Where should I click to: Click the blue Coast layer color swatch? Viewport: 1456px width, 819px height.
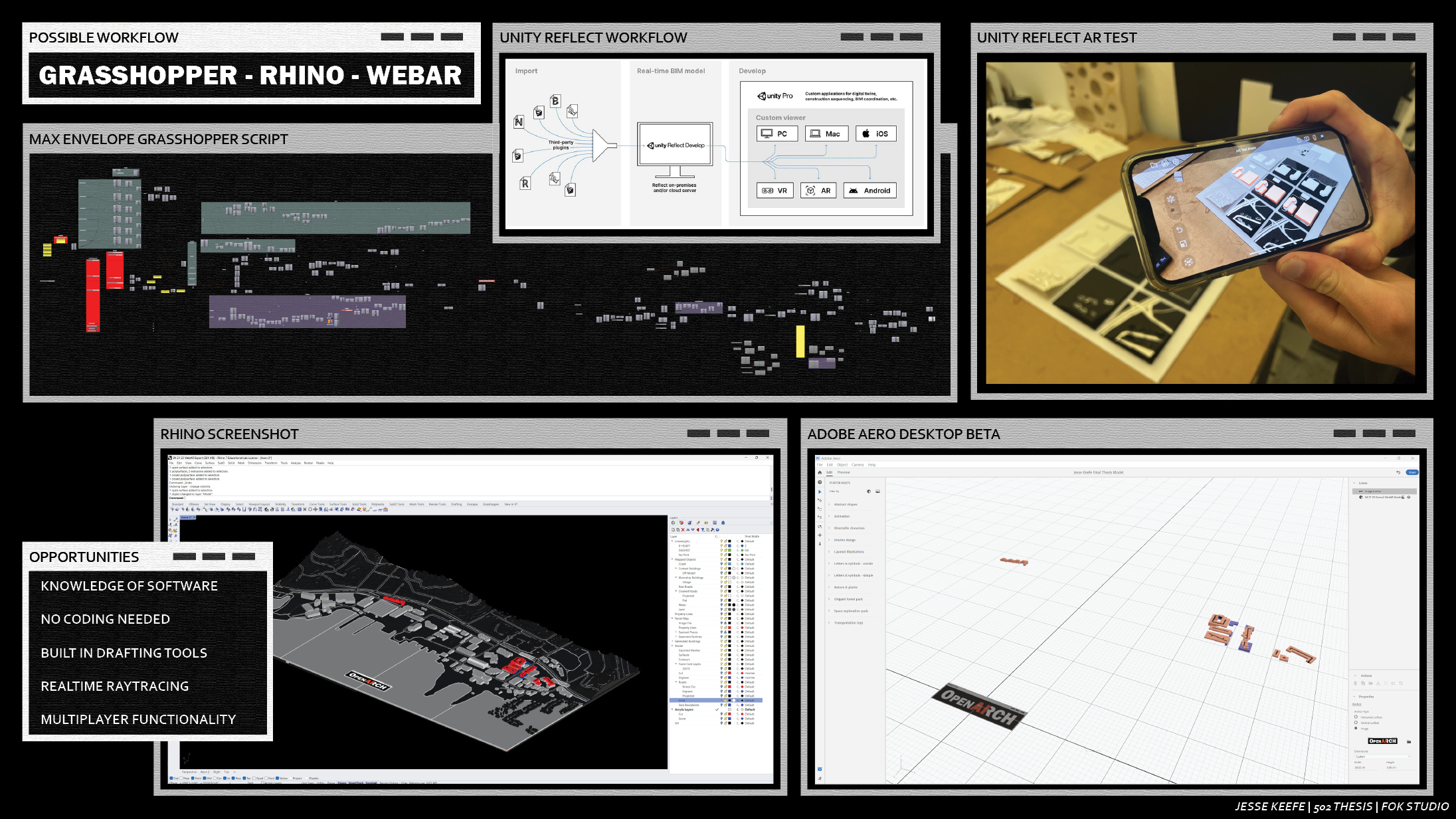coord(729,564)
